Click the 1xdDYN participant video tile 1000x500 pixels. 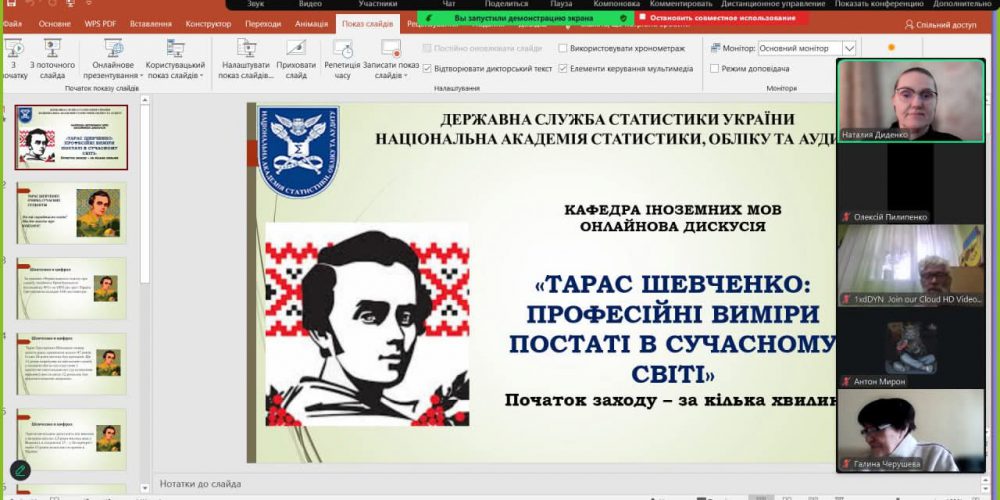coord(911,265)
